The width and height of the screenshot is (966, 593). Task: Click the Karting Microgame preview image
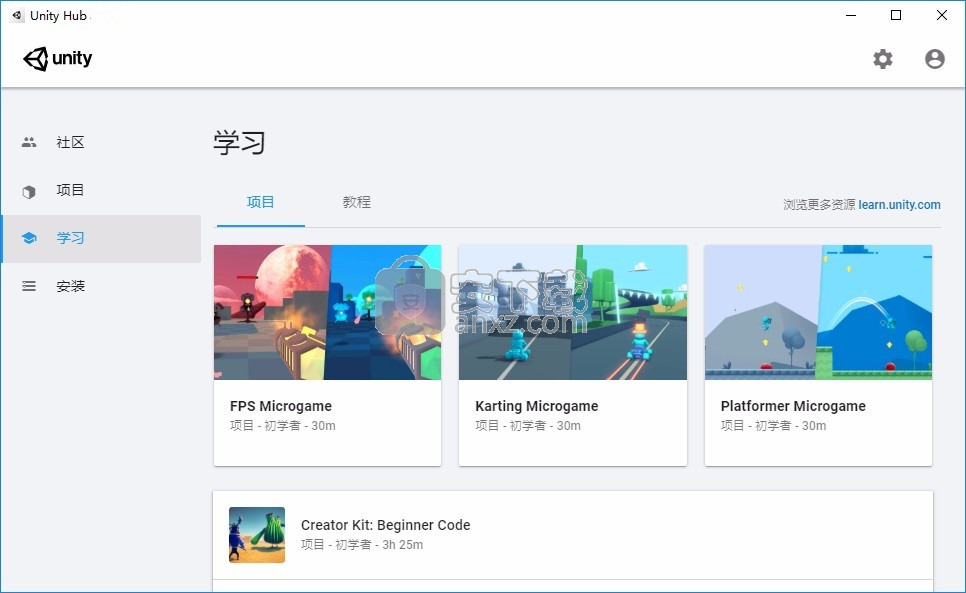(572, 312)
